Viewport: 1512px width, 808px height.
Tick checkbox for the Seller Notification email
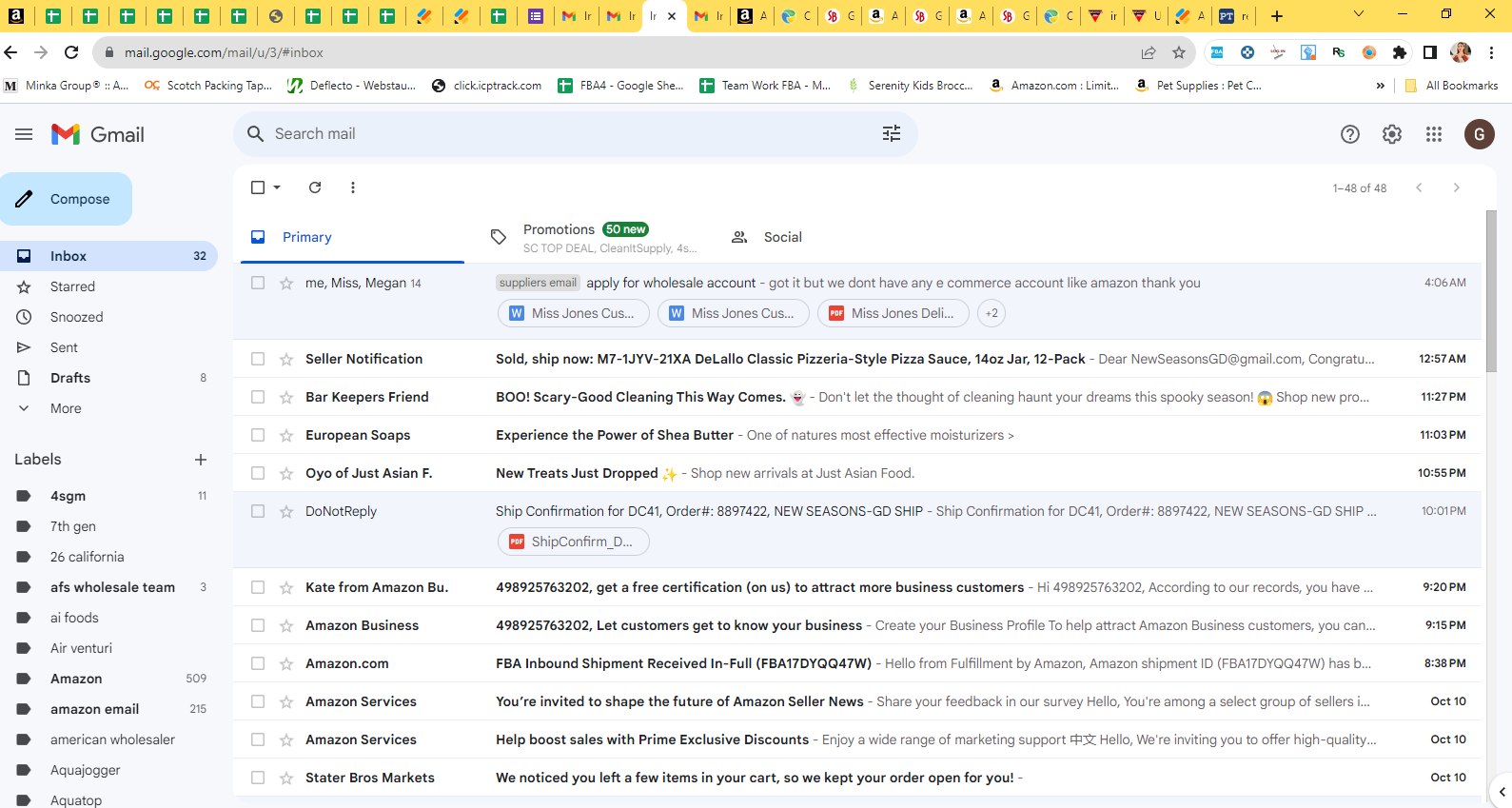pyautogui.click(x=258, y=359)
